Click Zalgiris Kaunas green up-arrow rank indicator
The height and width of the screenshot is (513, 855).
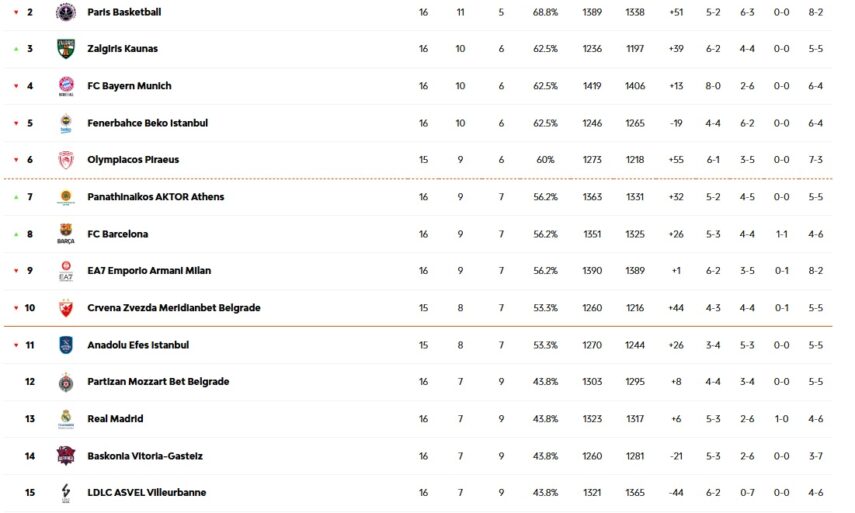click(x=15, y=49)
